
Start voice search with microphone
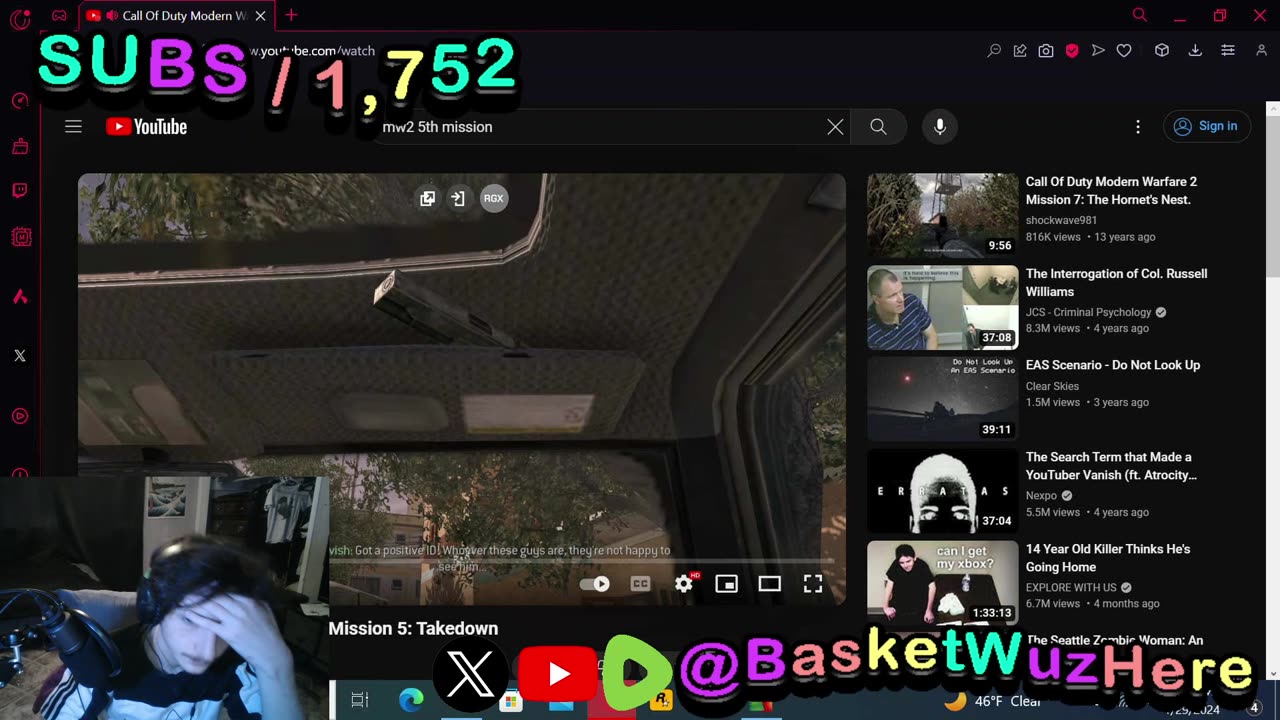pyautogui.click(x=940, y=127)
